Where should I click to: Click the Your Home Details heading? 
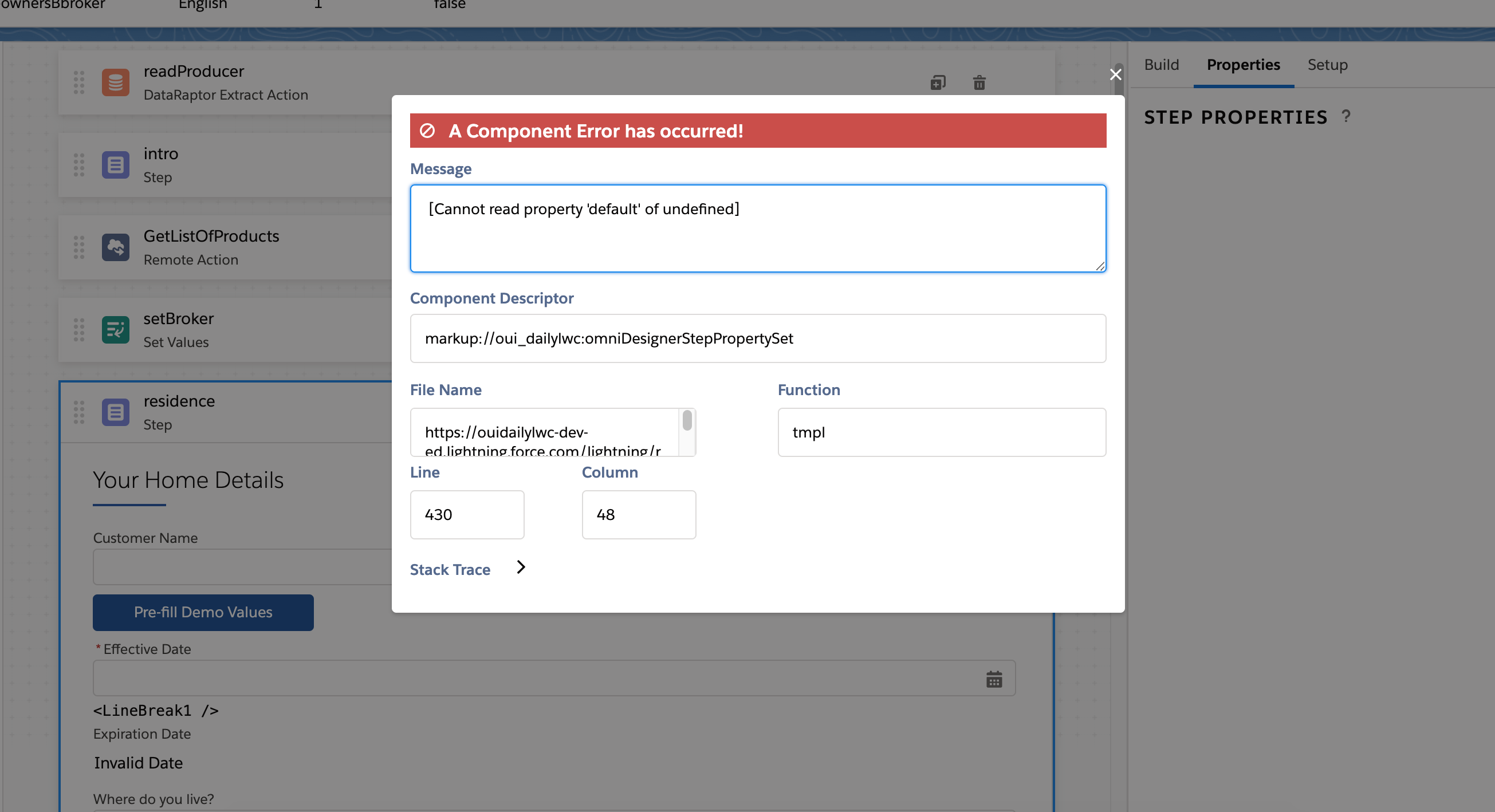tap(188, 480)
